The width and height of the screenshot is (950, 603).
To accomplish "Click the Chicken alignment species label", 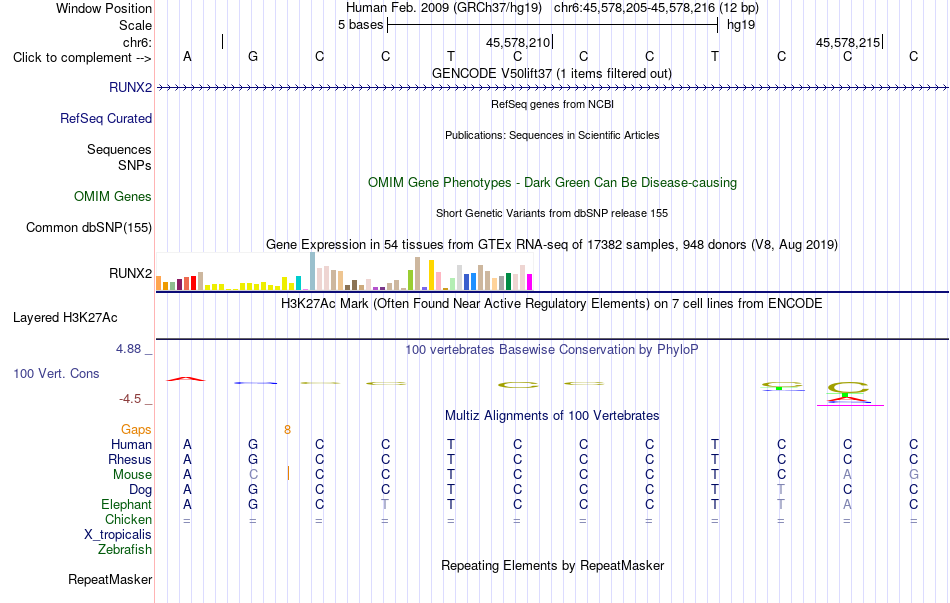I will 128,519.
